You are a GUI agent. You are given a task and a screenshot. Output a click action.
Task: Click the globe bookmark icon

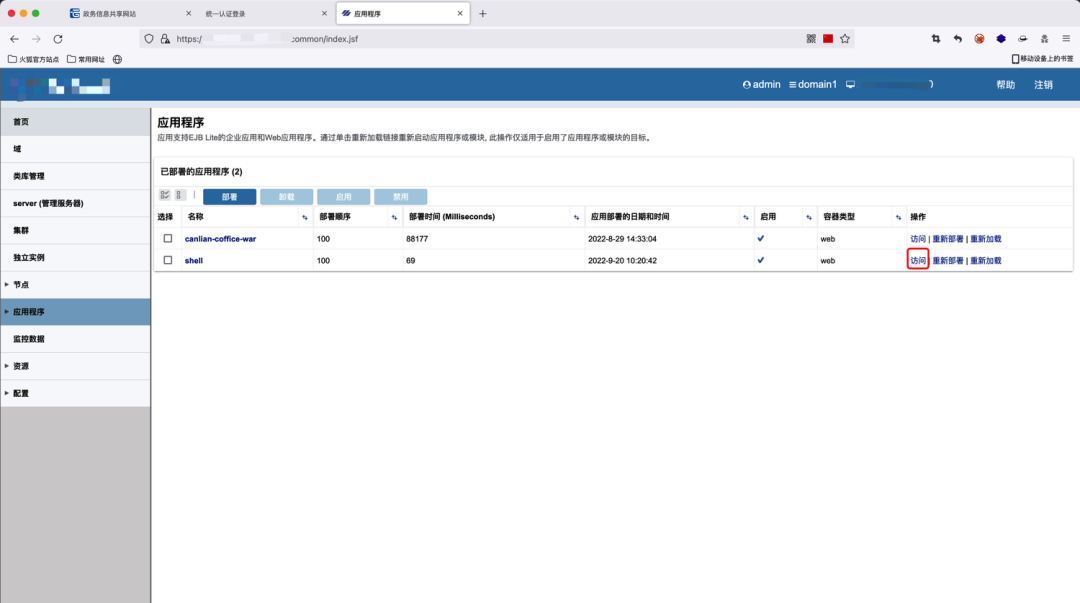pyautogui.click(x=118, y=59)
